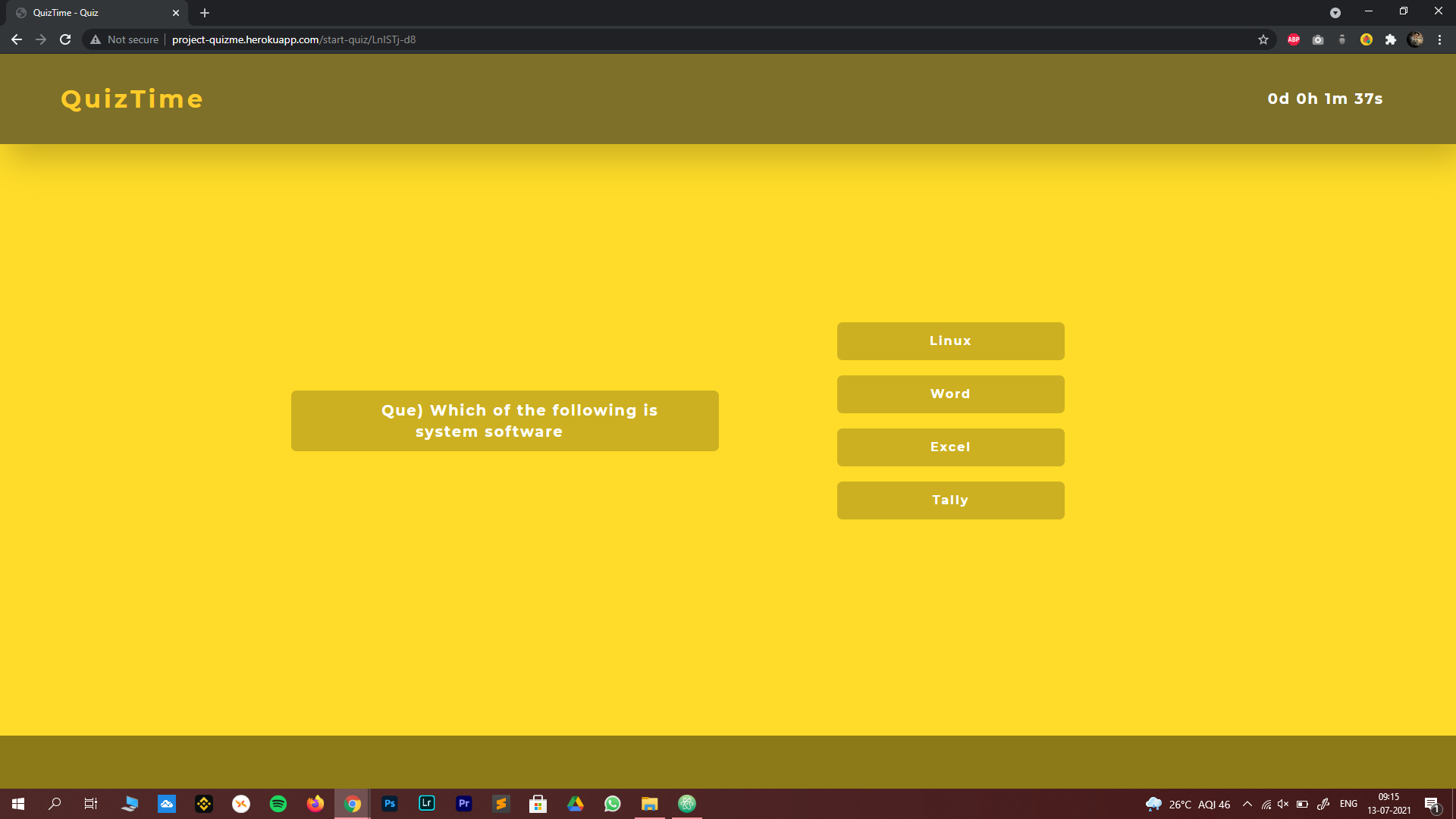
Task: Choose Word as the answer
Action: pos(950,394)
